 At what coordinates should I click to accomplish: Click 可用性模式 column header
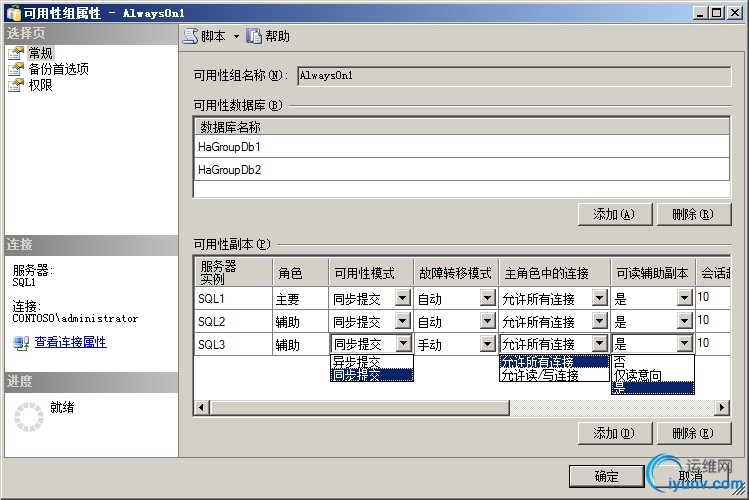click(x=371, y=272)
